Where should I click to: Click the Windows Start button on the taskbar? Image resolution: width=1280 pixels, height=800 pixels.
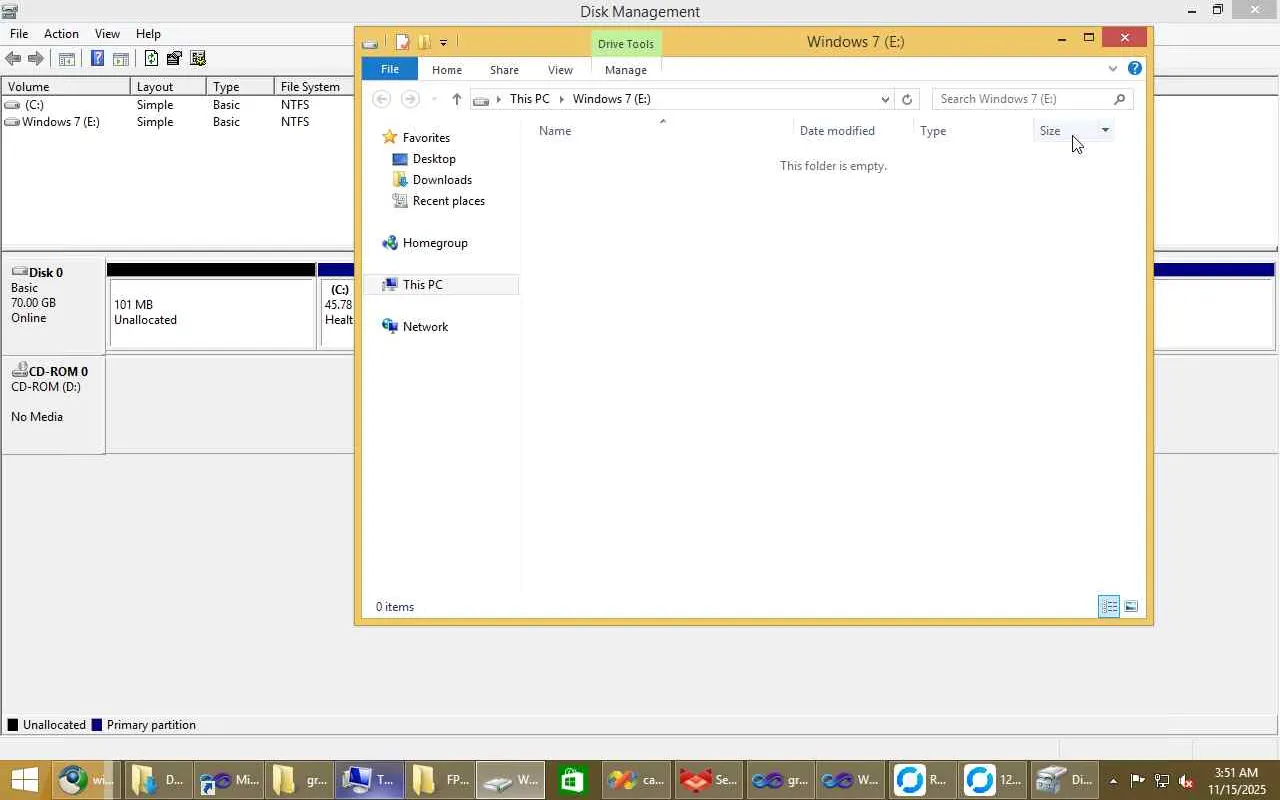coord(24,780)
